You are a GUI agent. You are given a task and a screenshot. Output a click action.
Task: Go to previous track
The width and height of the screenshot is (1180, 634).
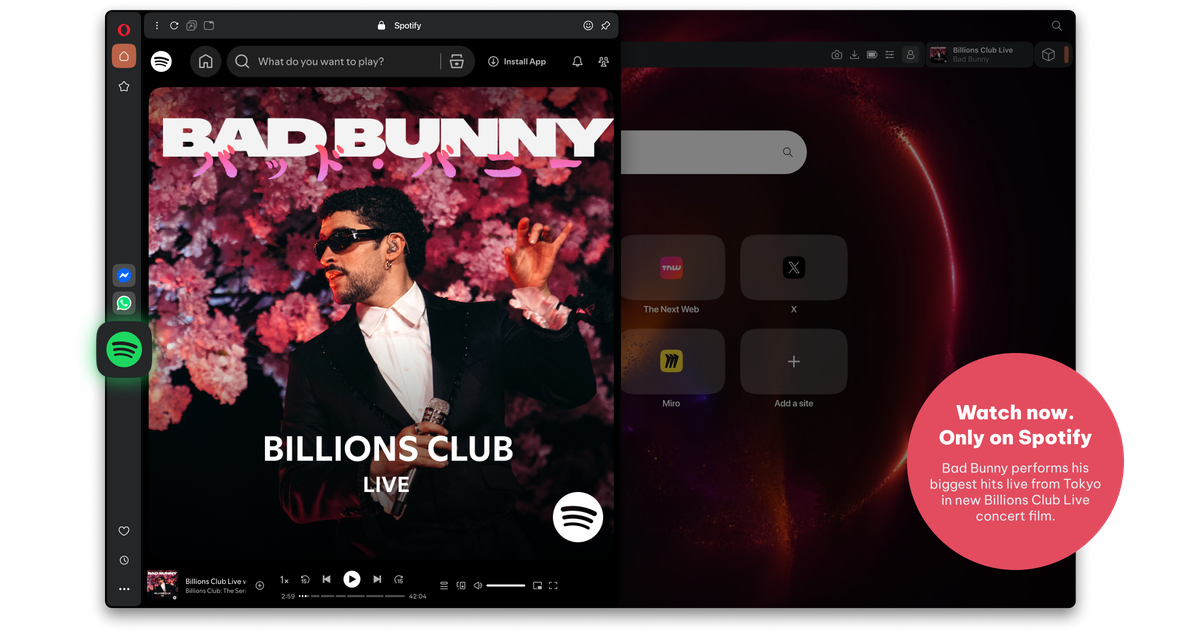point(327,579)
